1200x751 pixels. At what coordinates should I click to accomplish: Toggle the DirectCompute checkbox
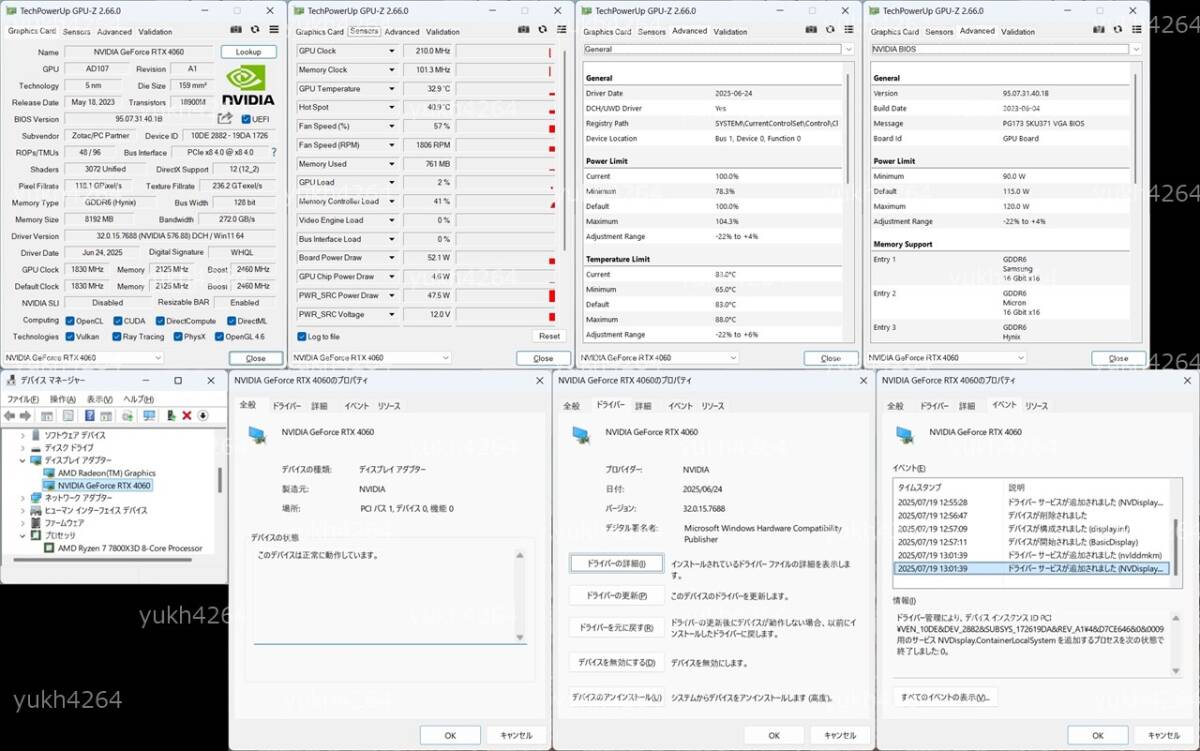point(160,321)
